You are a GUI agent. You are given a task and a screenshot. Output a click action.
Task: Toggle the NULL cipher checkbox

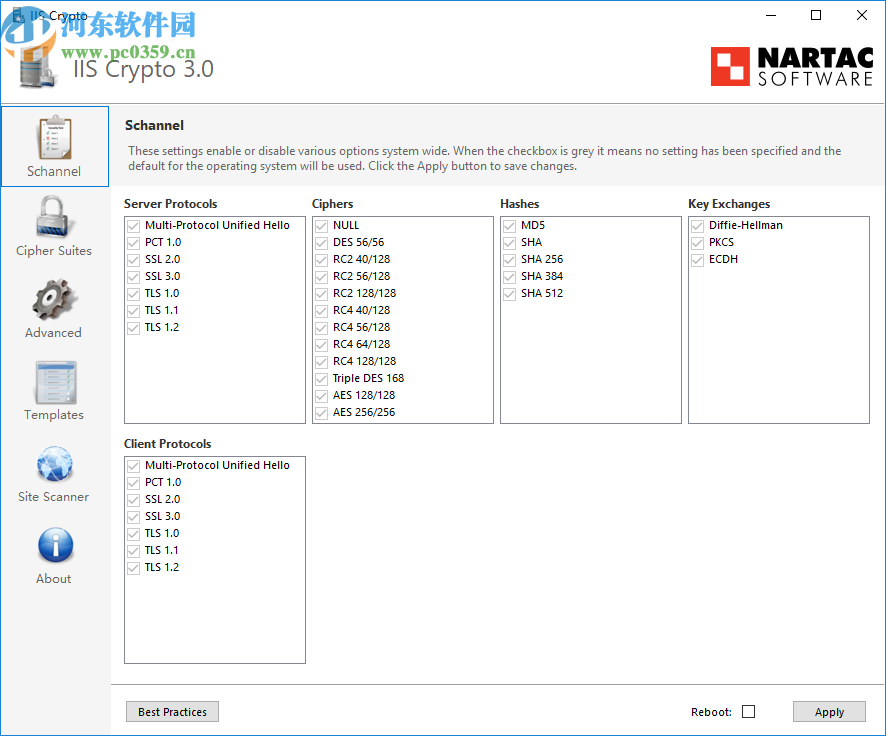tap(322, 226)
